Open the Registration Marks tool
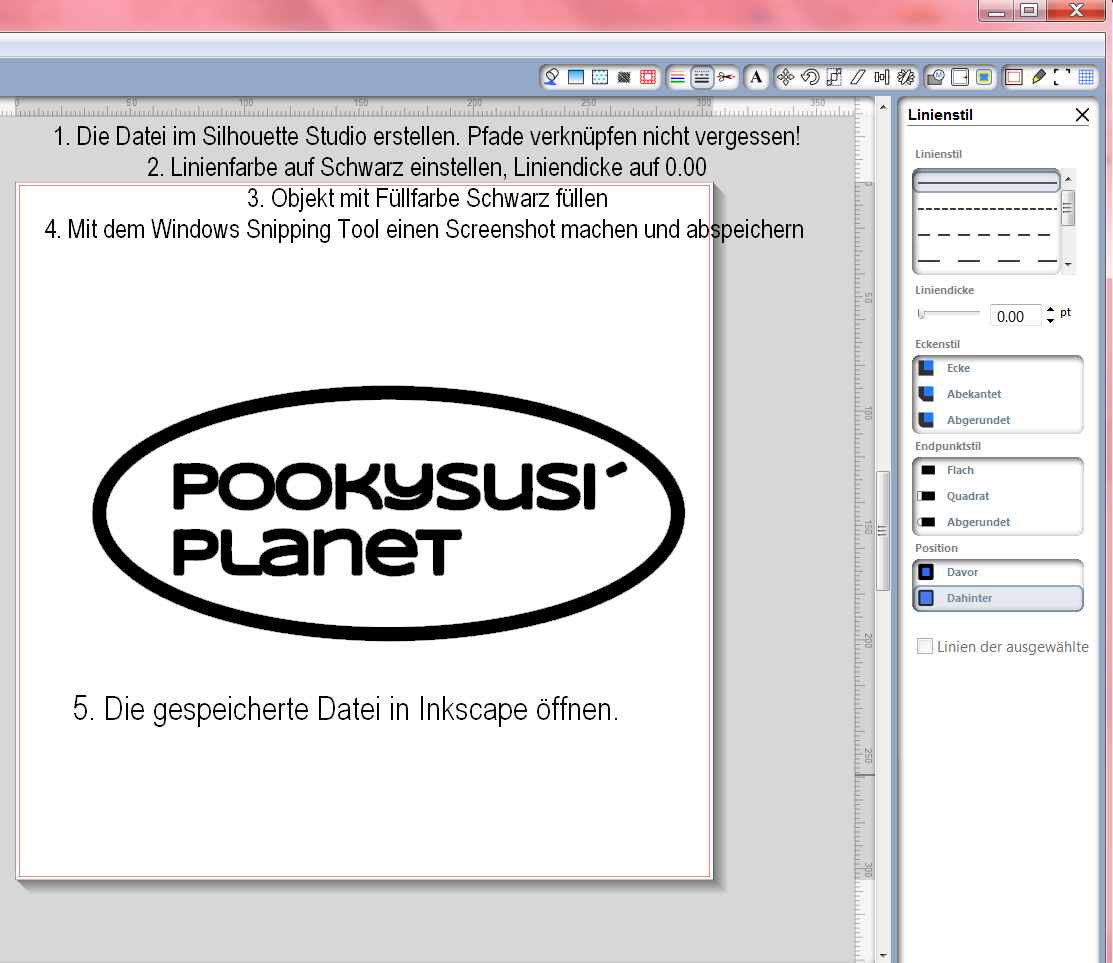 (x=1063, y=77)
